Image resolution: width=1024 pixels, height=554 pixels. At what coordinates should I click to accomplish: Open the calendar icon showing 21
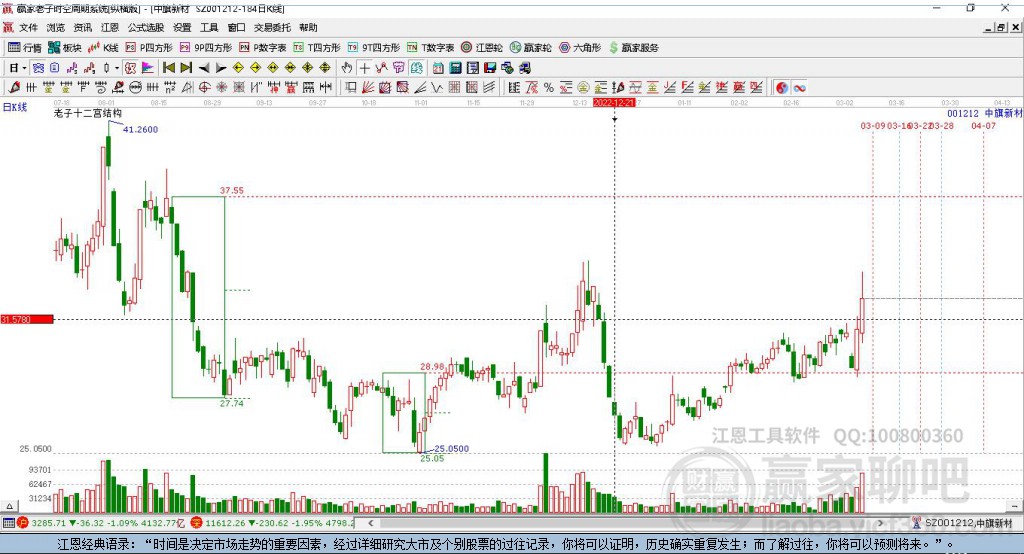[438, 68]
